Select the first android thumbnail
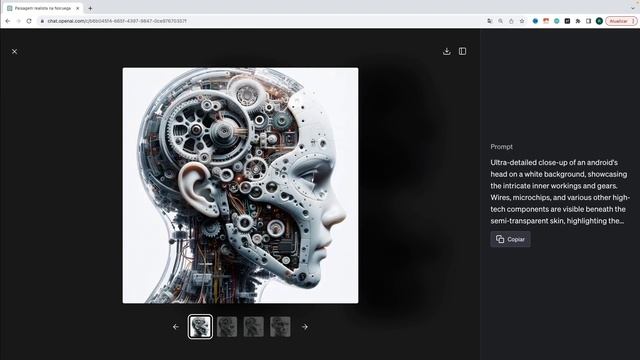This screenshot has width=640, height=360. tap(200, 327)
